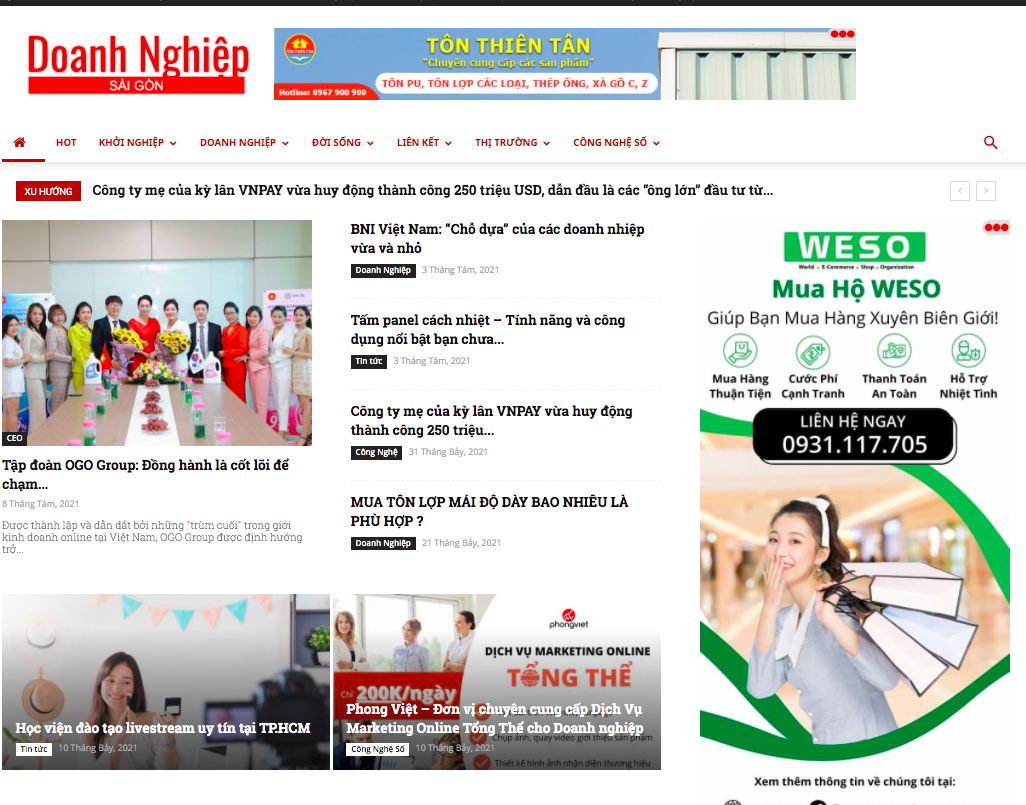Viewport: 1026px width, 805px height.
Task: Click the Liên Hệ Ngay 0931.117.705 button
Action: [855, 435]
